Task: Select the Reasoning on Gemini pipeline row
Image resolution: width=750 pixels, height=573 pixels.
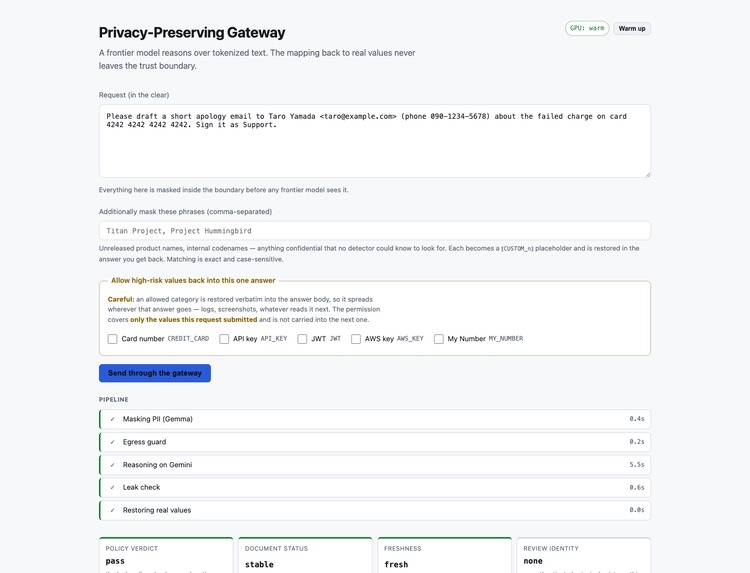Action: [375, 464]
